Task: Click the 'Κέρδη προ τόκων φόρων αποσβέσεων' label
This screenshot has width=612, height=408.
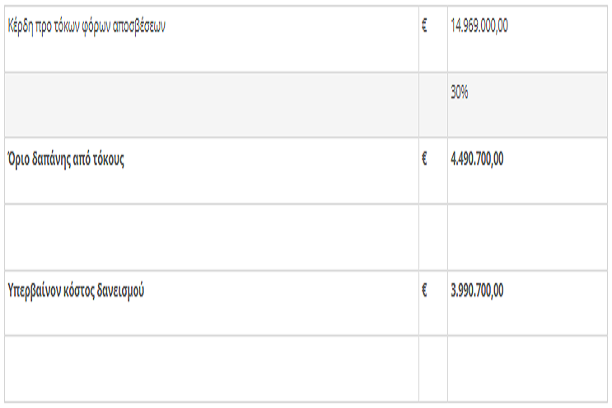Action: click(x=86, y=27)
